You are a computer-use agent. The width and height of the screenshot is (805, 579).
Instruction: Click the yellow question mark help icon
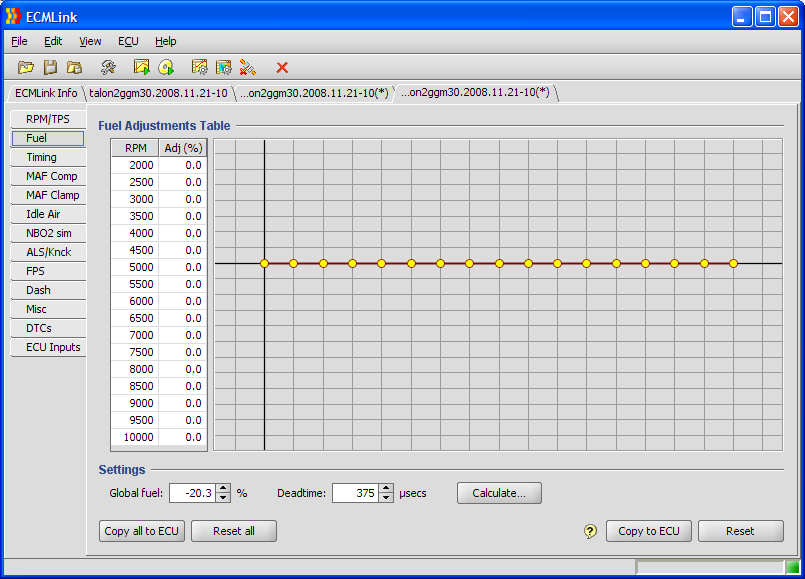coord(590,531)
